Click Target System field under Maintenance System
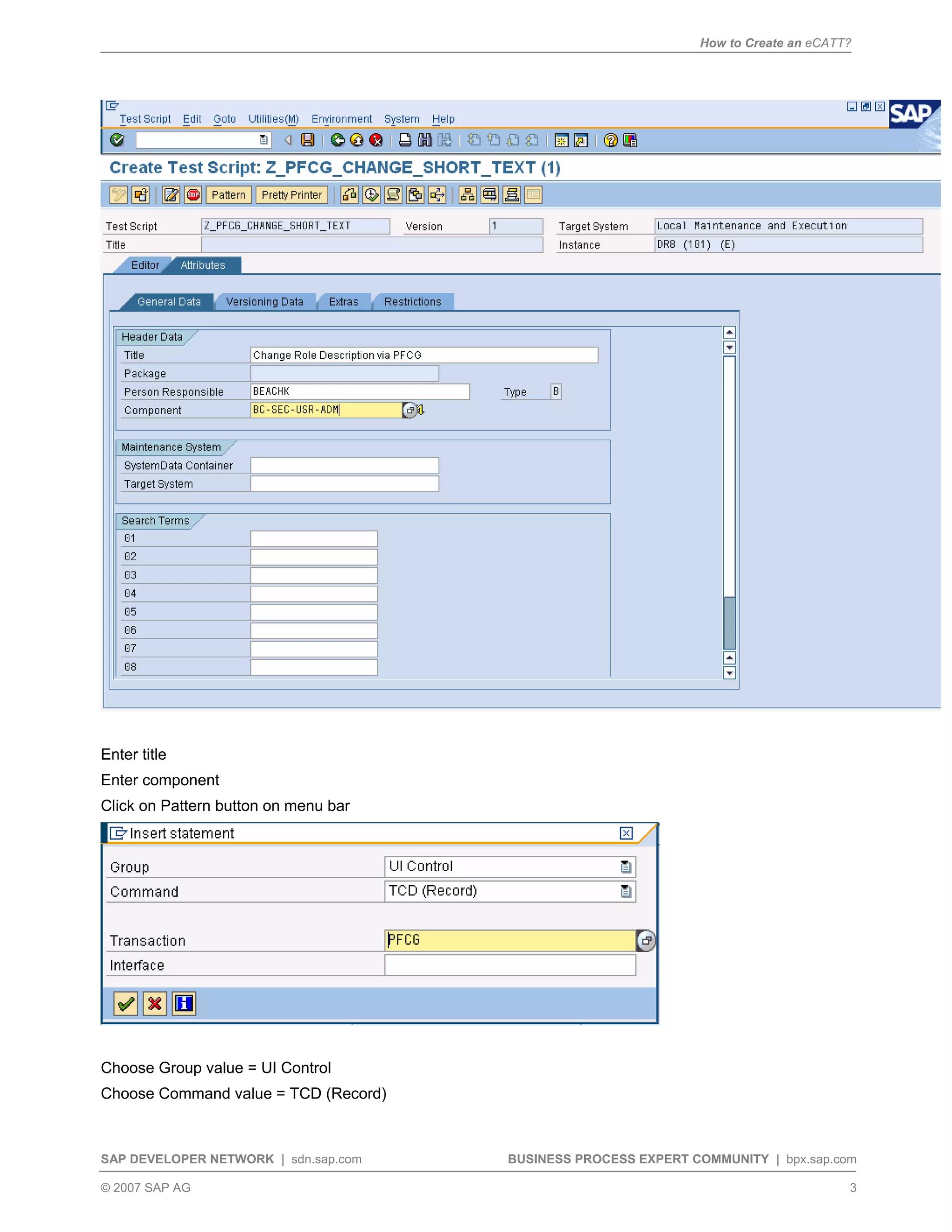Screen dimensions: 952x1232 (344, 484)
